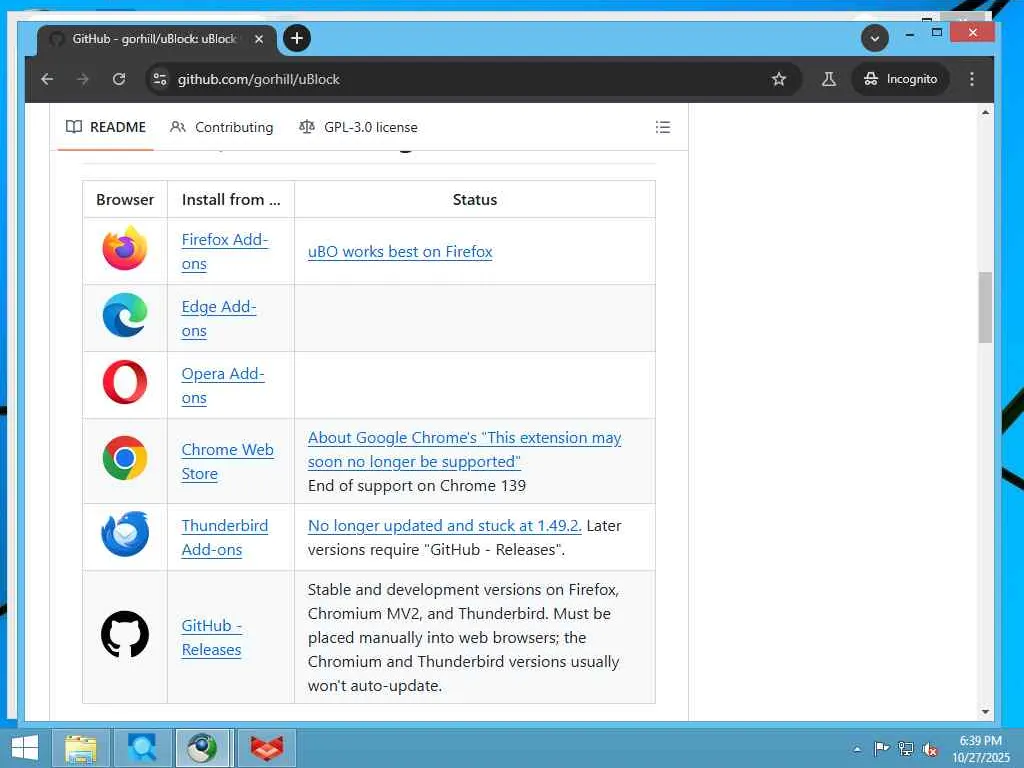Click the Chrome logo icon in table

click(125, 458)
